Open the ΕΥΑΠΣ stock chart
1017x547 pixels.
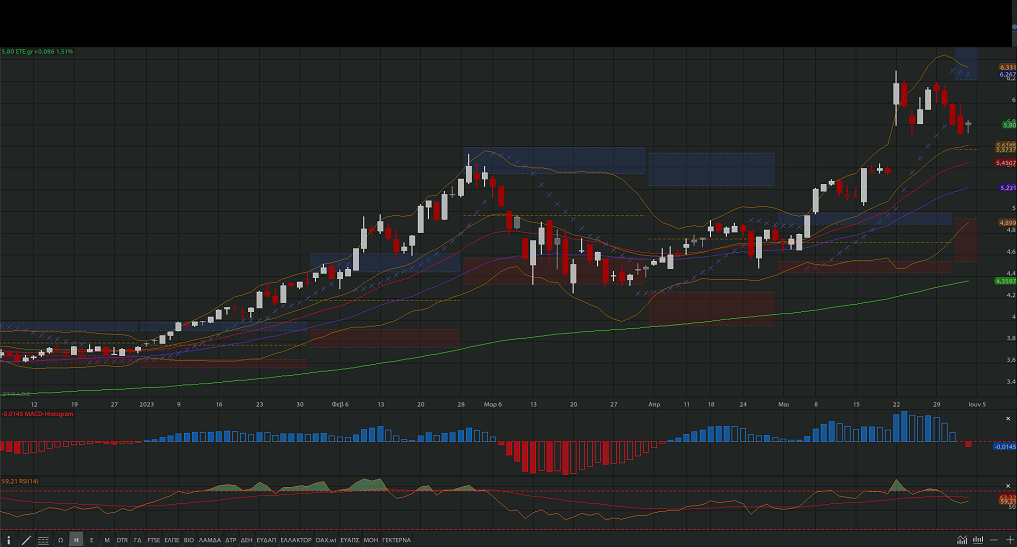pos(350,540)
